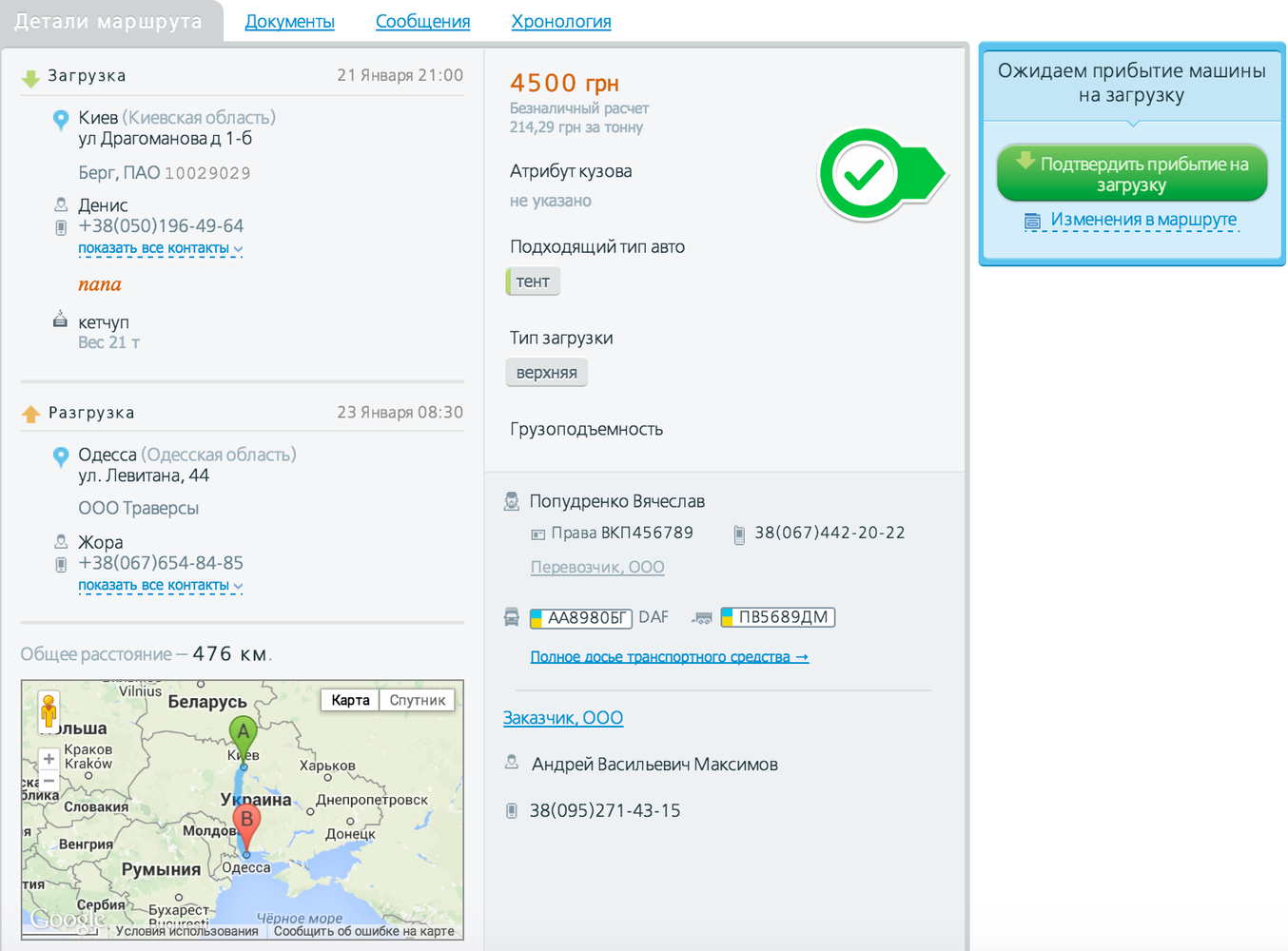Click the ПВ5689ДМ trailer plate
This screenshot has height=951, width=1288.
778,617
